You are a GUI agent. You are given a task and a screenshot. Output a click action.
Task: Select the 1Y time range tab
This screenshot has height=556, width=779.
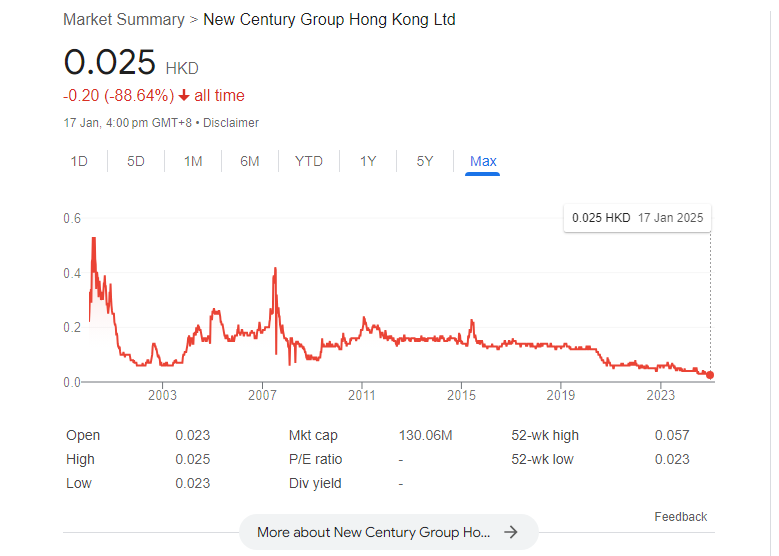point(368,161)
